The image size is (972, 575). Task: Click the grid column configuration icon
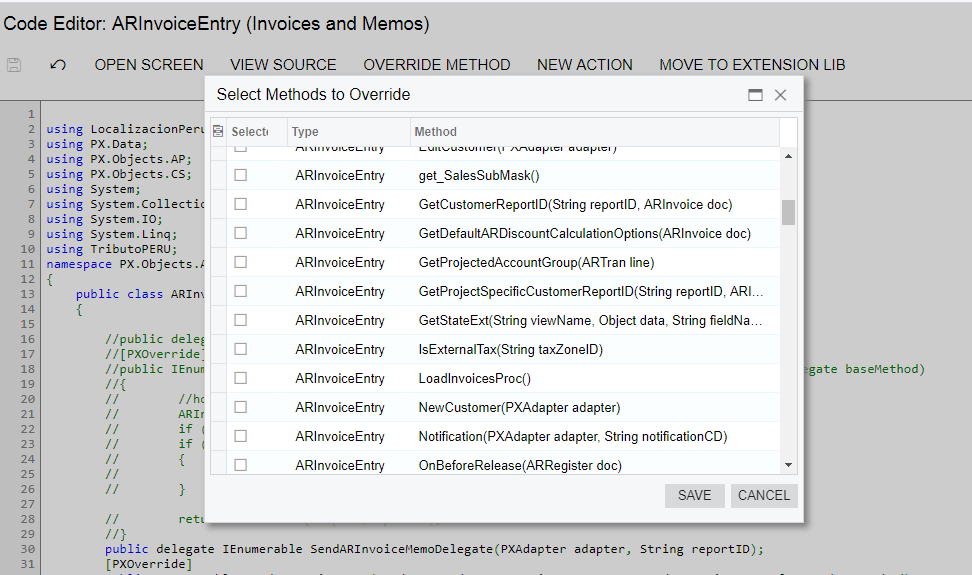pyautogui.click(x=218, y=131)
